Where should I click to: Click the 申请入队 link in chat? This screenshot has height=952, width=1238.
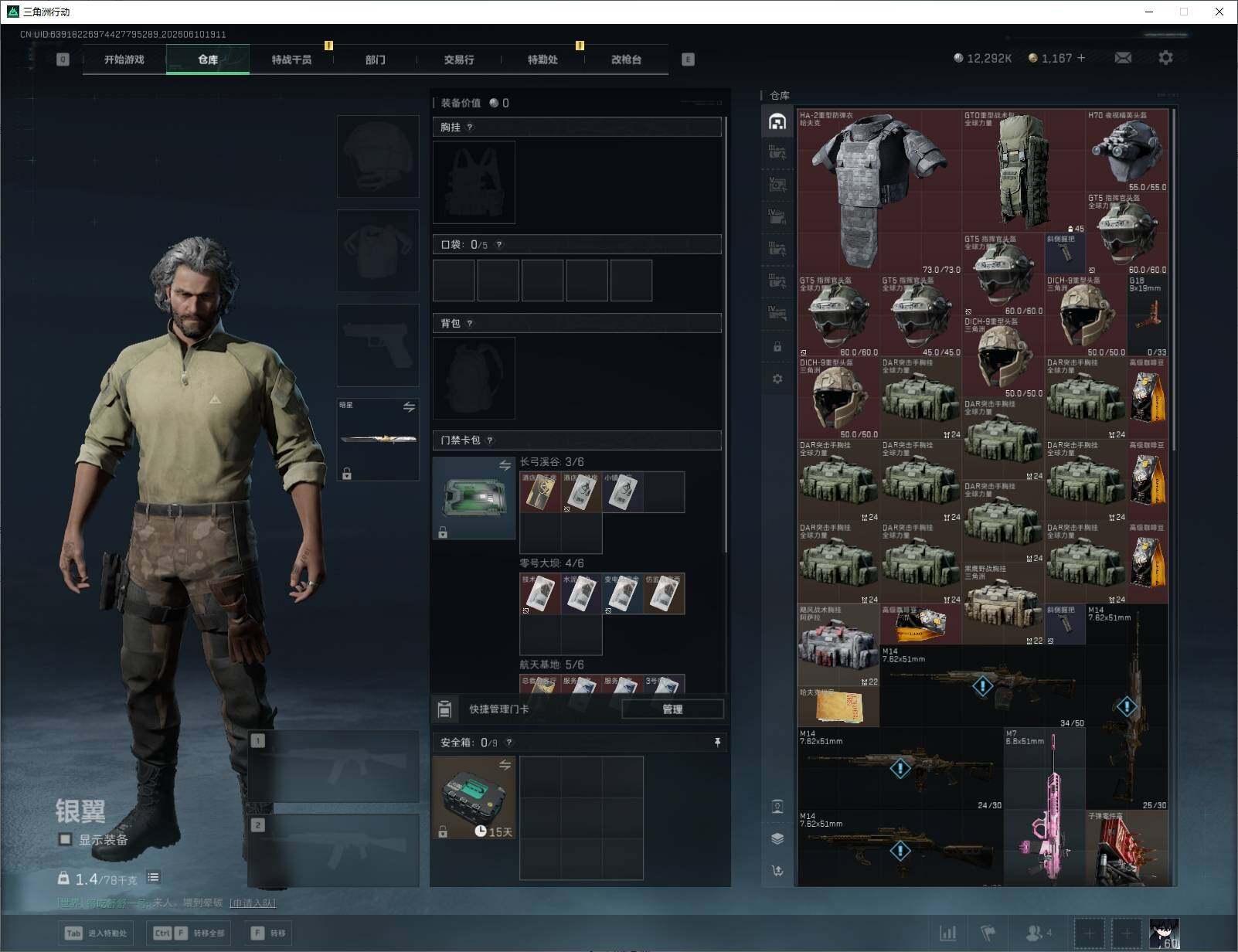click(x=253, y=903)
